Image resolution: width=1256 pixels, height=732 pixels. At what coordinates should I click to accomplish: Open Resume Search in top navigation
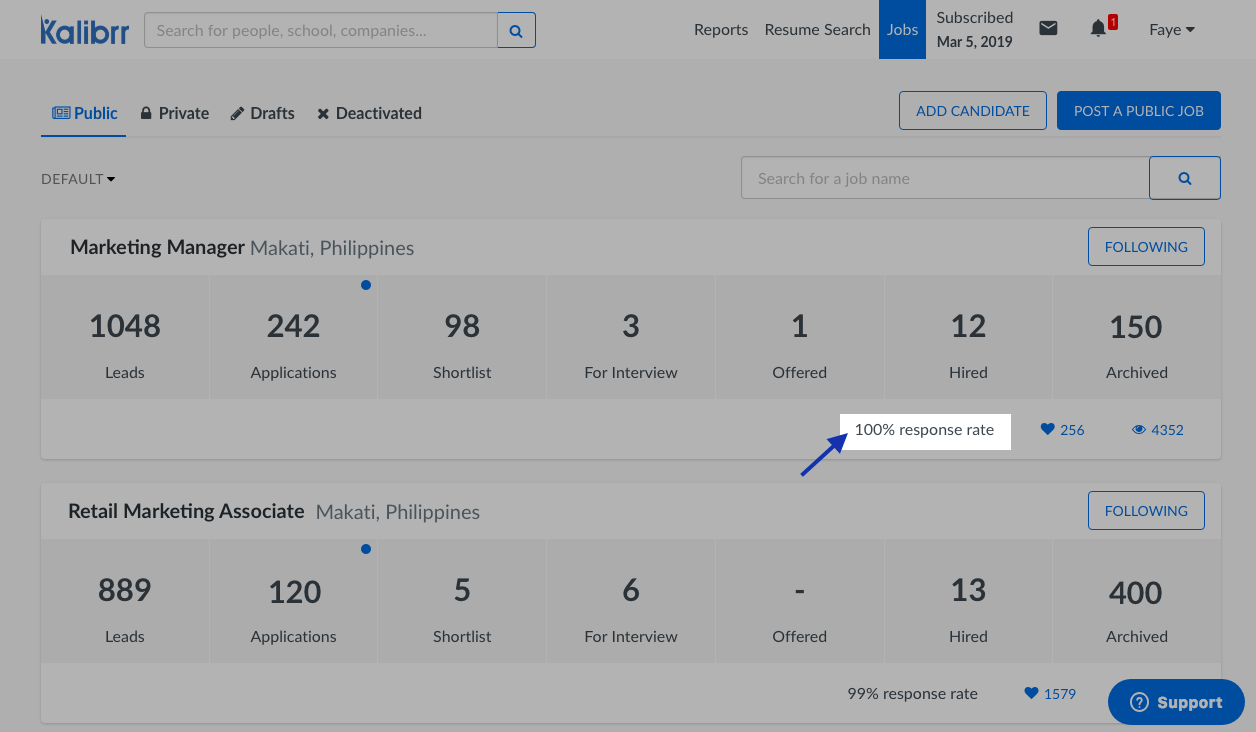pos(817,30)
